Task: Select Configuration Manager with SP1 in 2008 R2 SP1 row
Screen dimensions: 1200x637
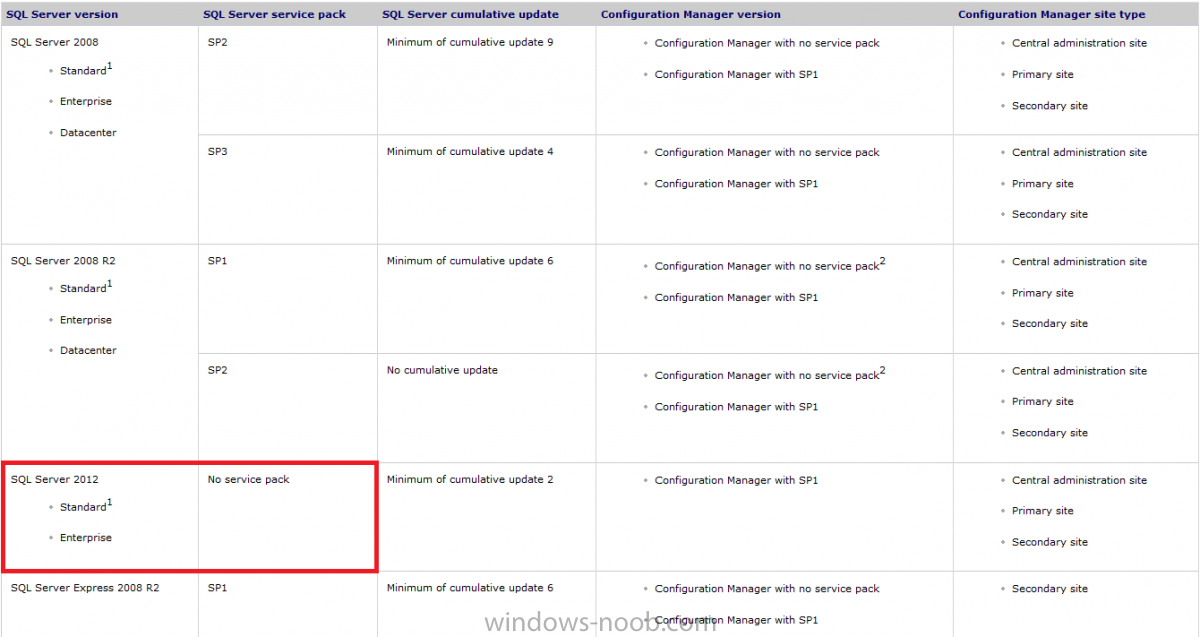Action: [736, 298]
